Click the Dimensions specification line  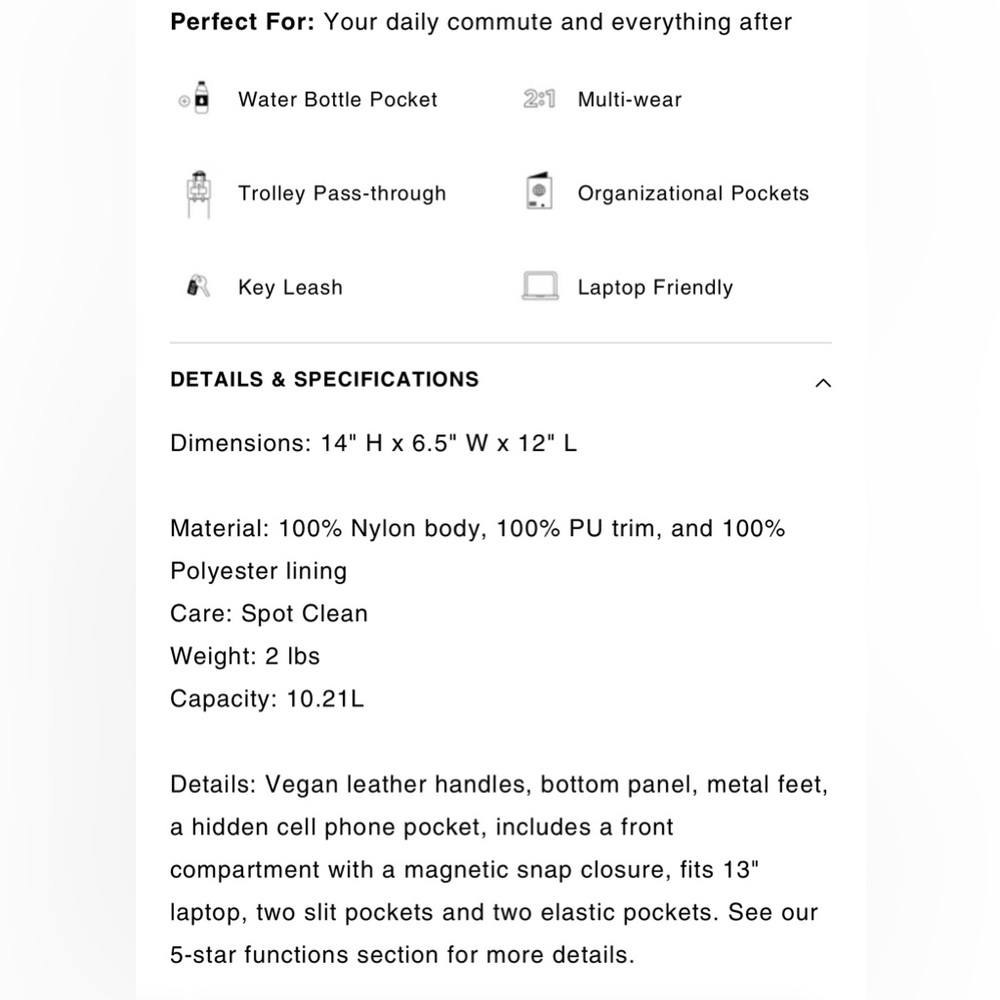pos(373,443)
